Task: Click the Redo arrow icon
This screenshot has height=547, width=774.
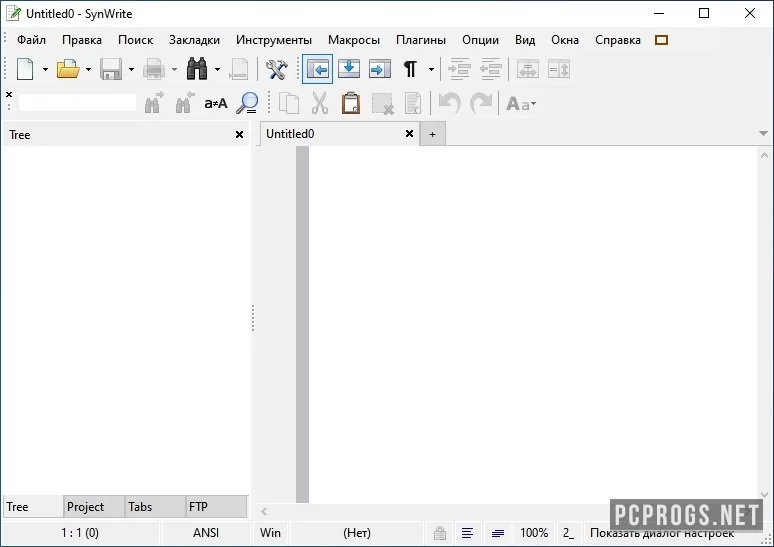Action: pyautogui.click(x=481, y=103)
